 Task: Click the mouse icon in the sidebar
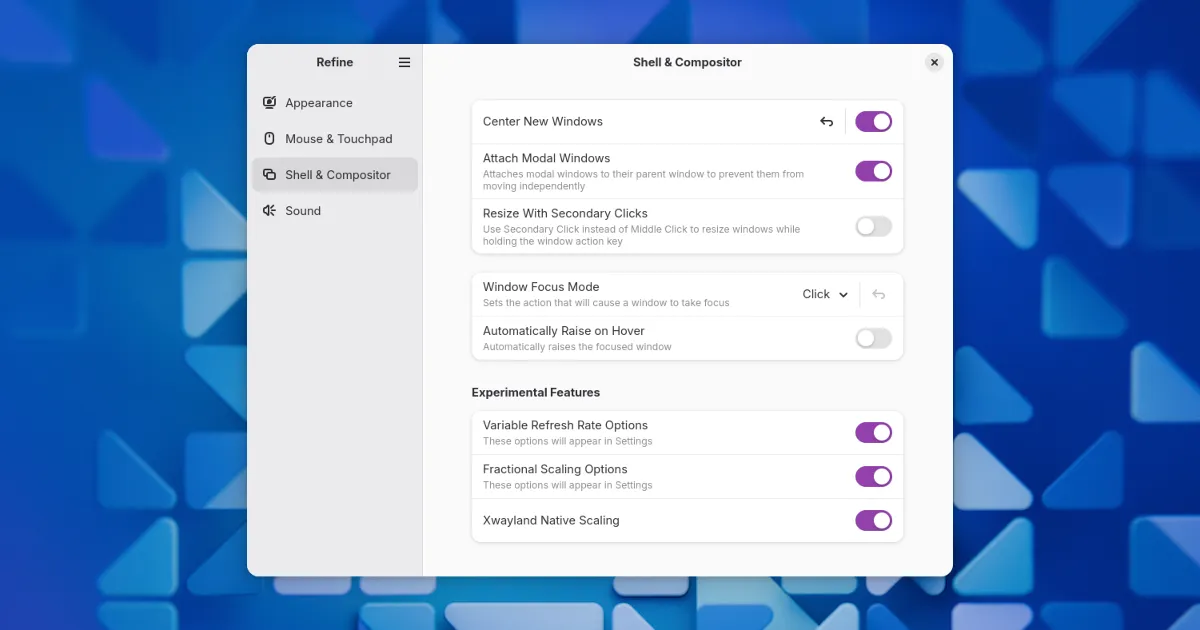pos(269,139)
